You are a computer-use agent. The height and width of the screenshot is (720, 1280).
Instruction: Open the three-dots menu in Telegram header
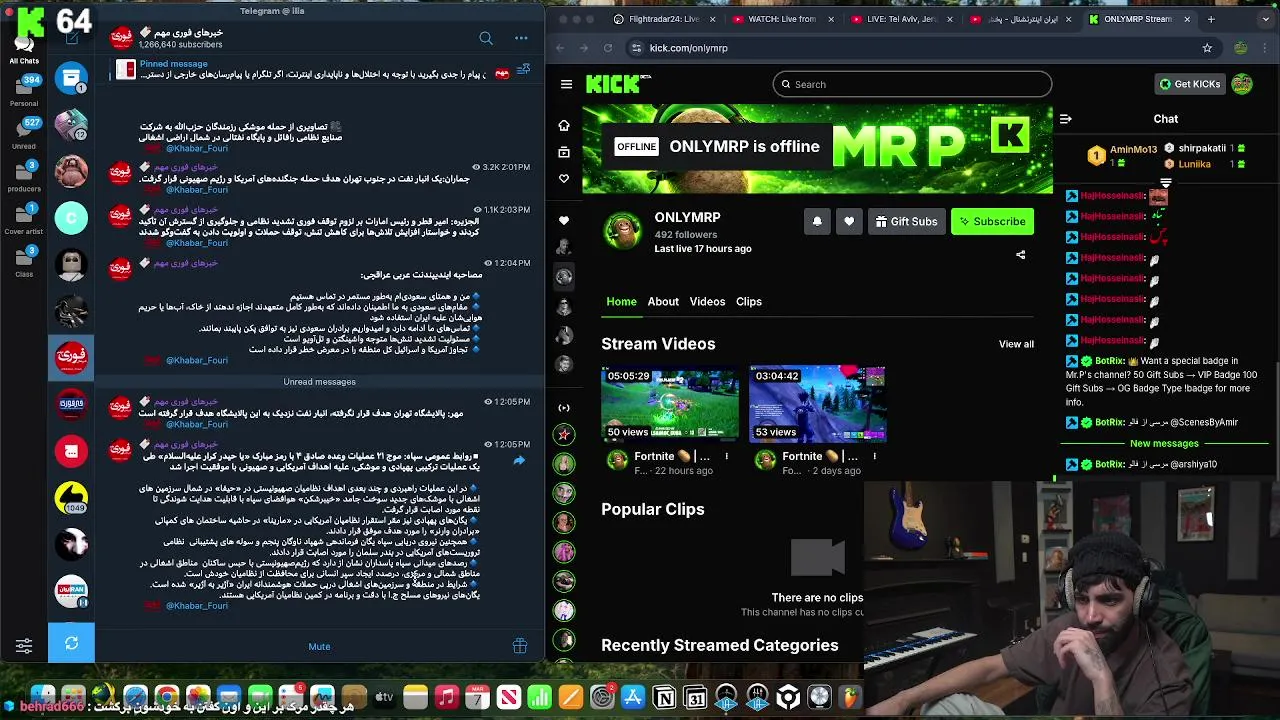click(x=521, y=38)
